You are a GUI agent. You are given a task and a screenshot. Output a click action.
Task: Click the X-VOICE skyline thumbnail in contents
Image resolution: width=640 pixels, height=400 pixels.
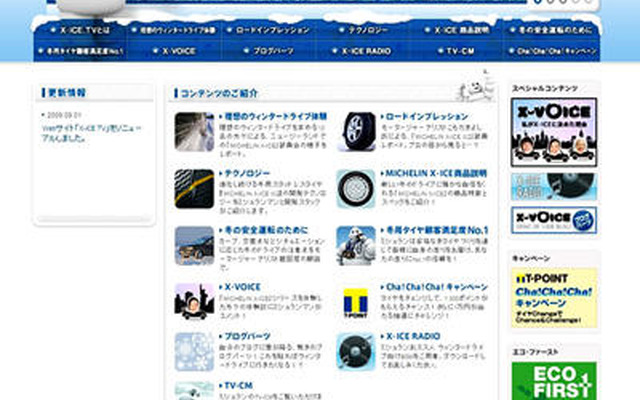click(194, 302)
